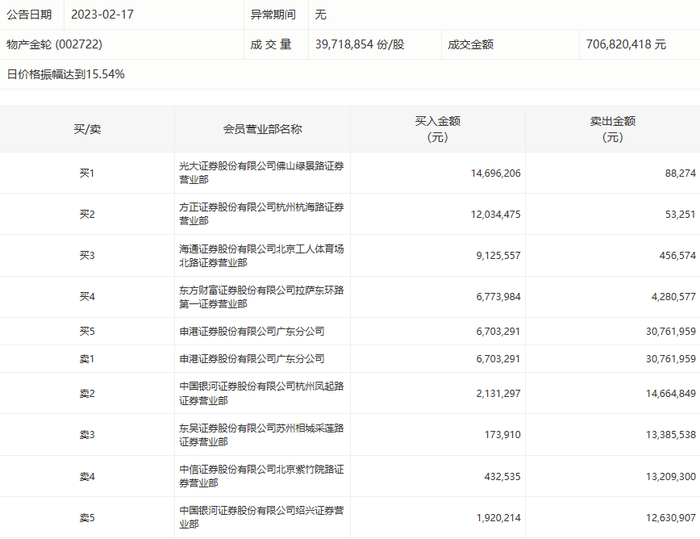Click 中国银河证券股份有限公司绍兴证券营业部

(262, 517)
